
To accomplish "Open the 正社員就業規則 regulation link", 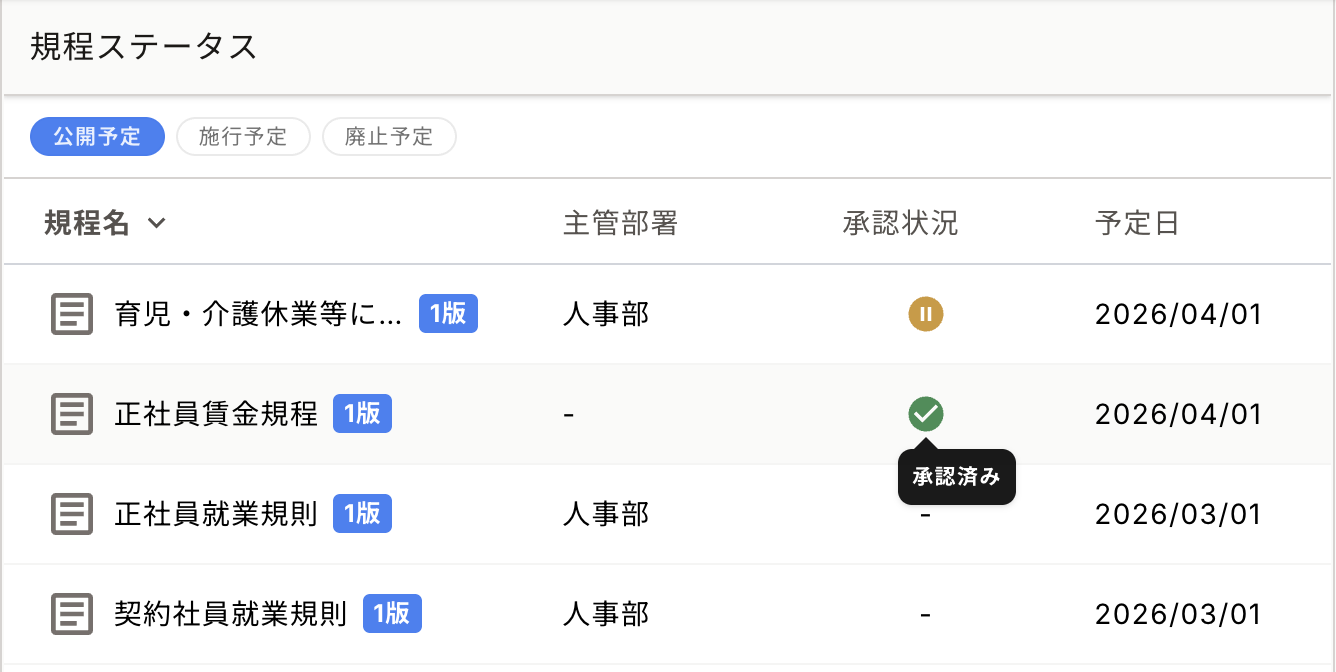I will [x=216, y=514].
